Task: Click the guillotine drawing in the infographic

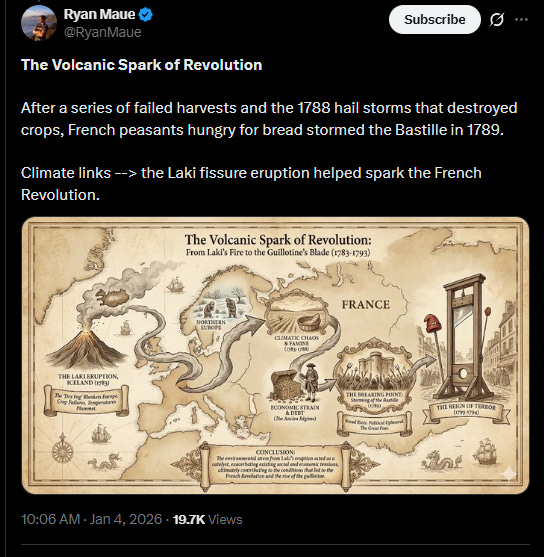Action: tap(464, 337)
